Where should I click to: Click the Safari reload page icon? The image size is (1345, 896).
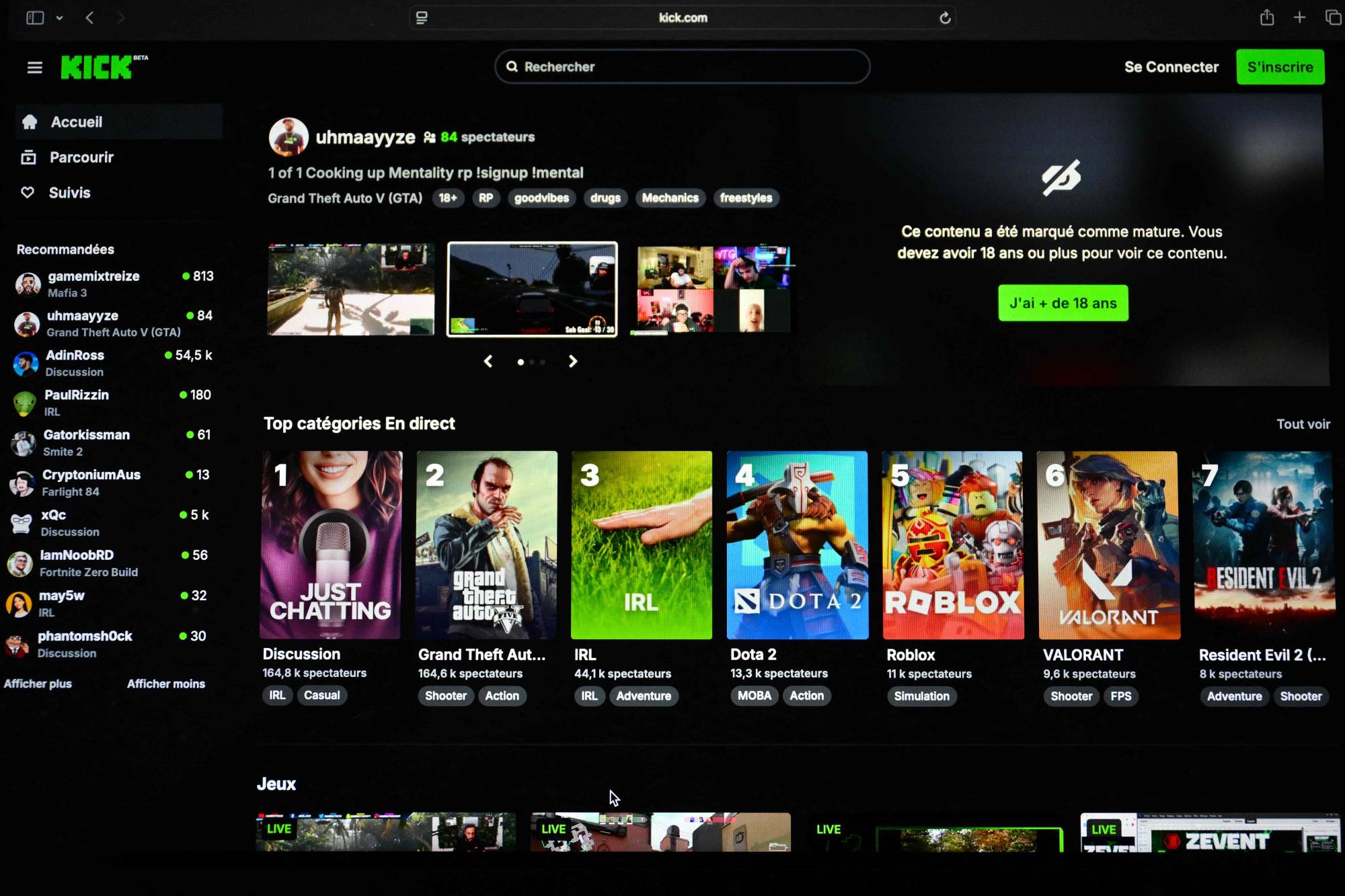pos(945,18)
